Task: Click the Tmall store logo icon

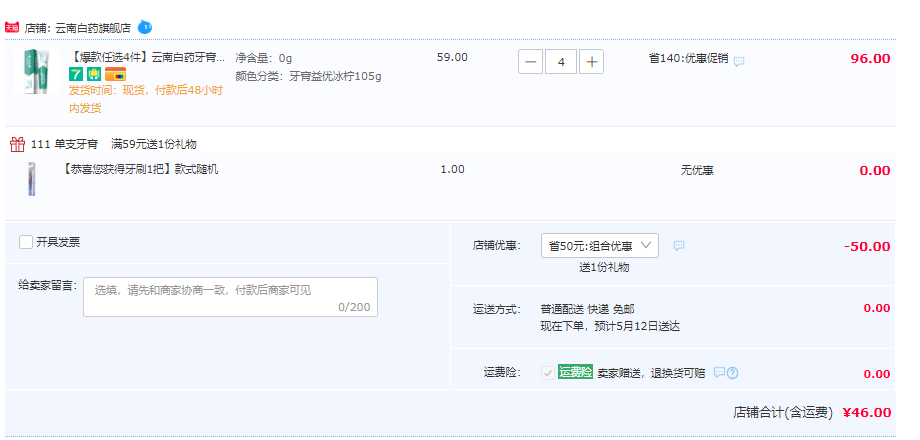Action: click(x=12, y=27)
